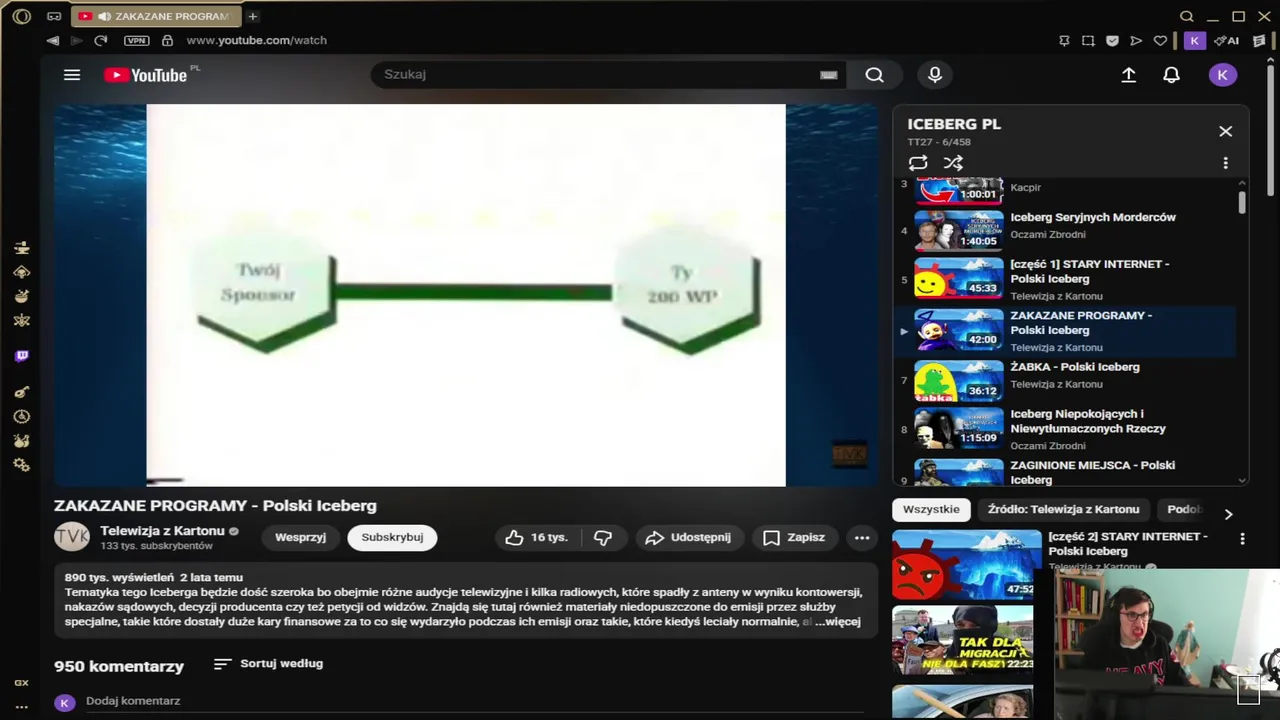Image resolution: width=1280 pixels, height=720 pixels.
Task: Click the ZAKAZANE PROGRAMY playlist entry
Action: (1068, 331)
